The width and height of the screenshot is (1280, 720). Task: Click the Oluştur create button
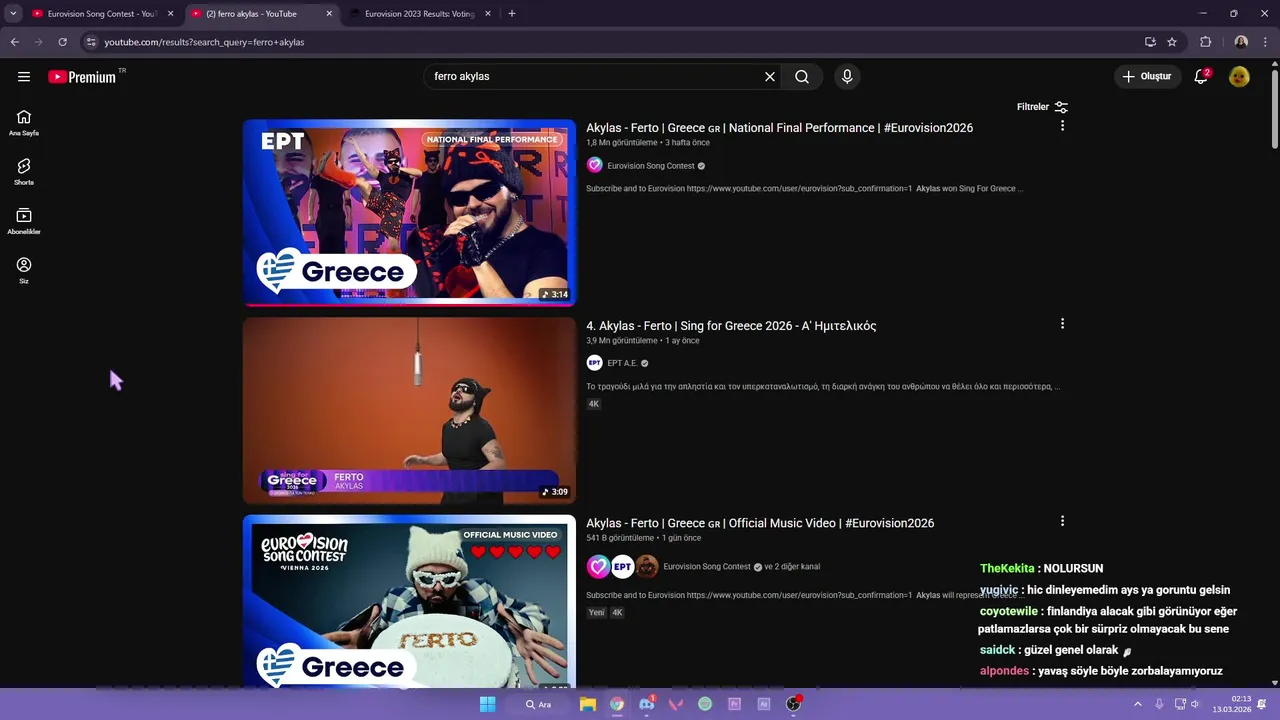coord(1147,76)
